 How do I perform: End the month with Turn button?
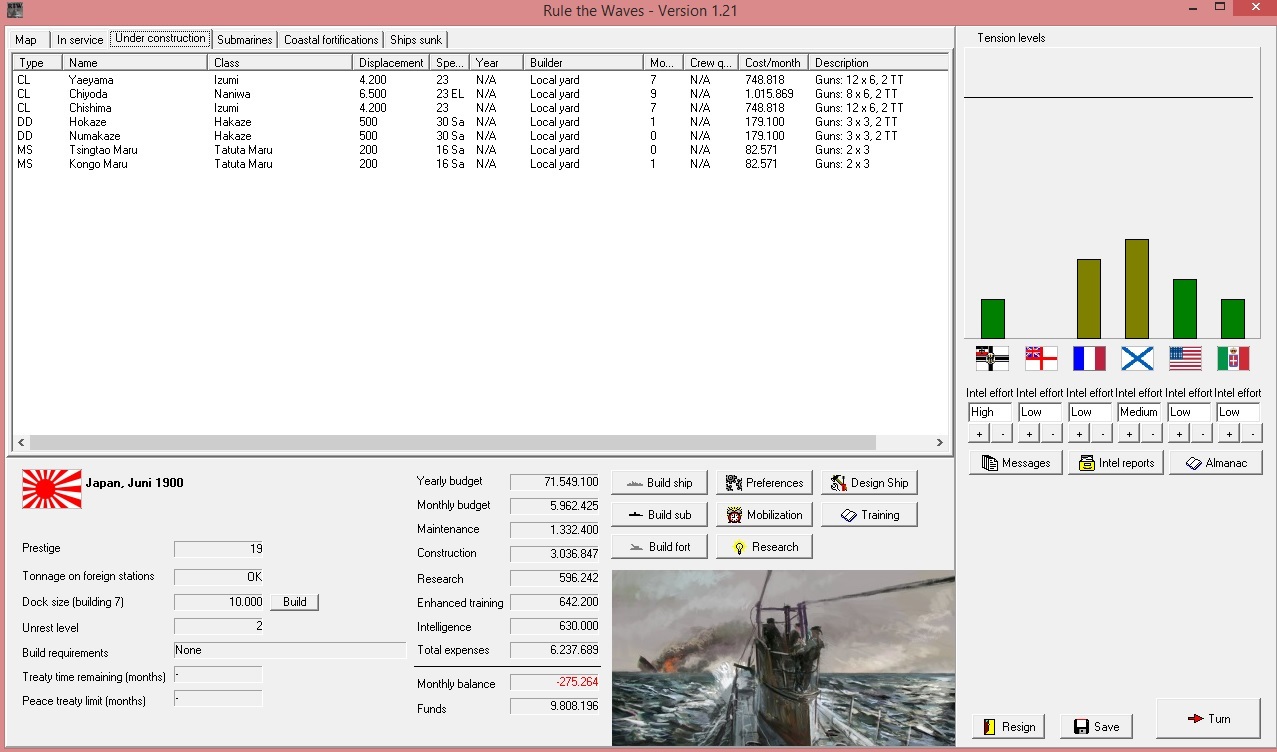pyautogui.click(x=1208, y=719)
